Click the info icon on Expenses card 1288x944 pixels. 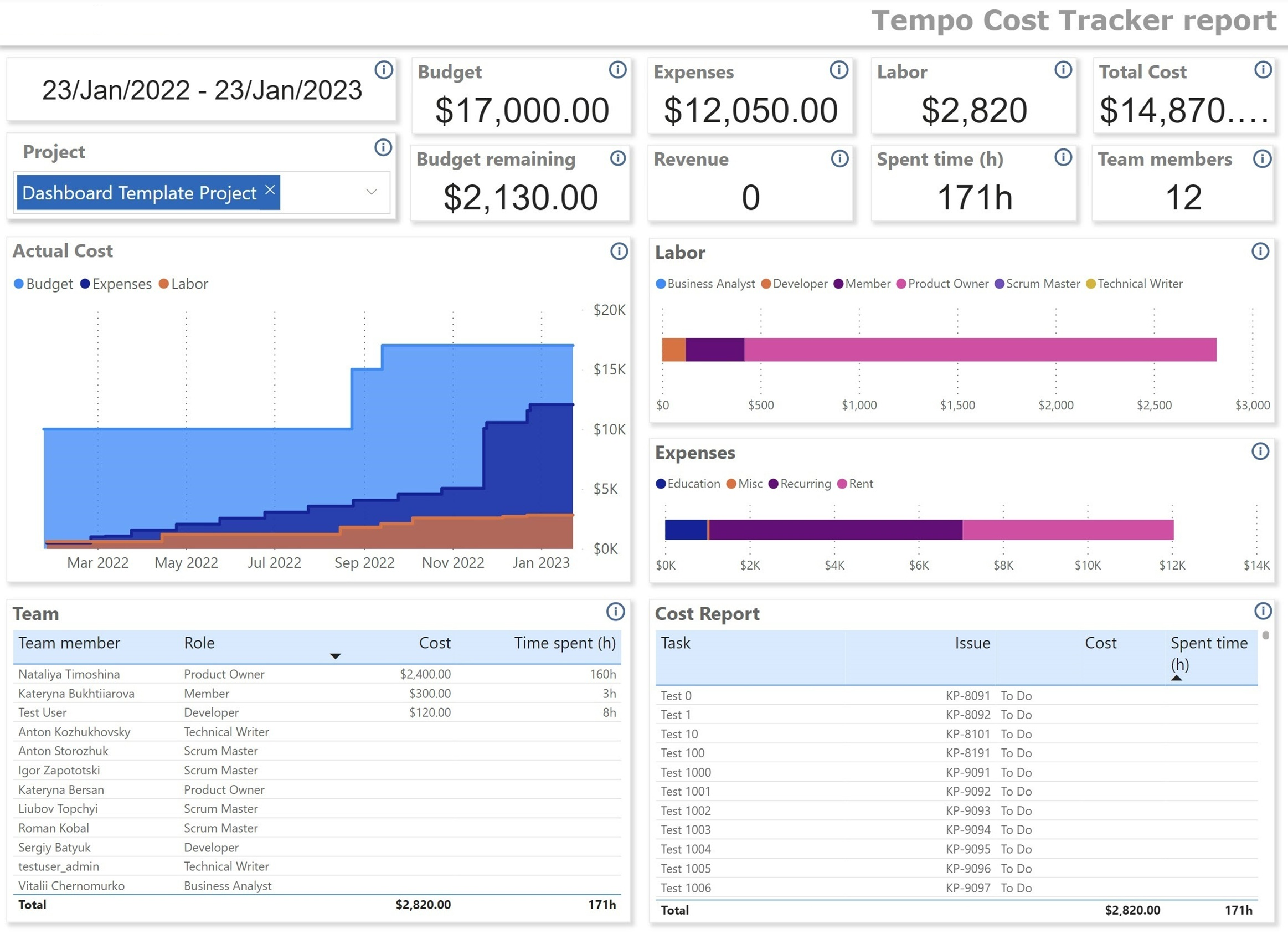pos(838,70)
